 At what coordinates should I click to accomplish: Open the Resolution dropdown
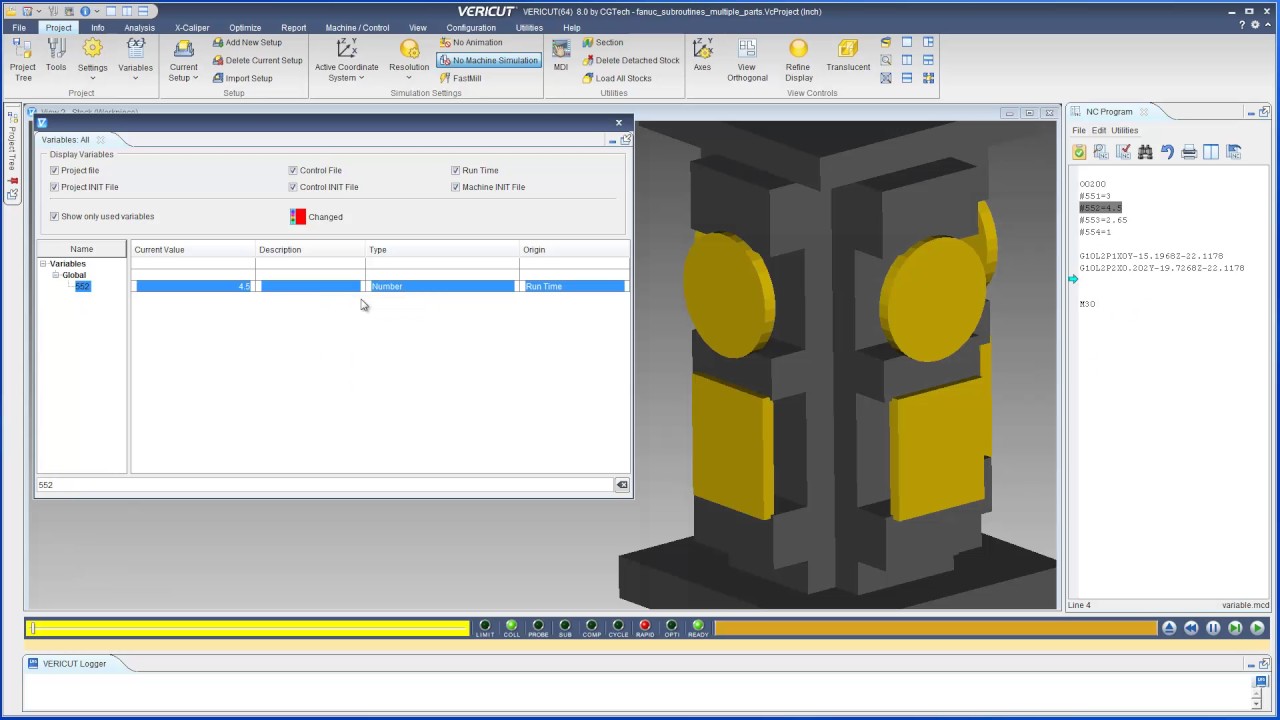(x=409, y=60)
